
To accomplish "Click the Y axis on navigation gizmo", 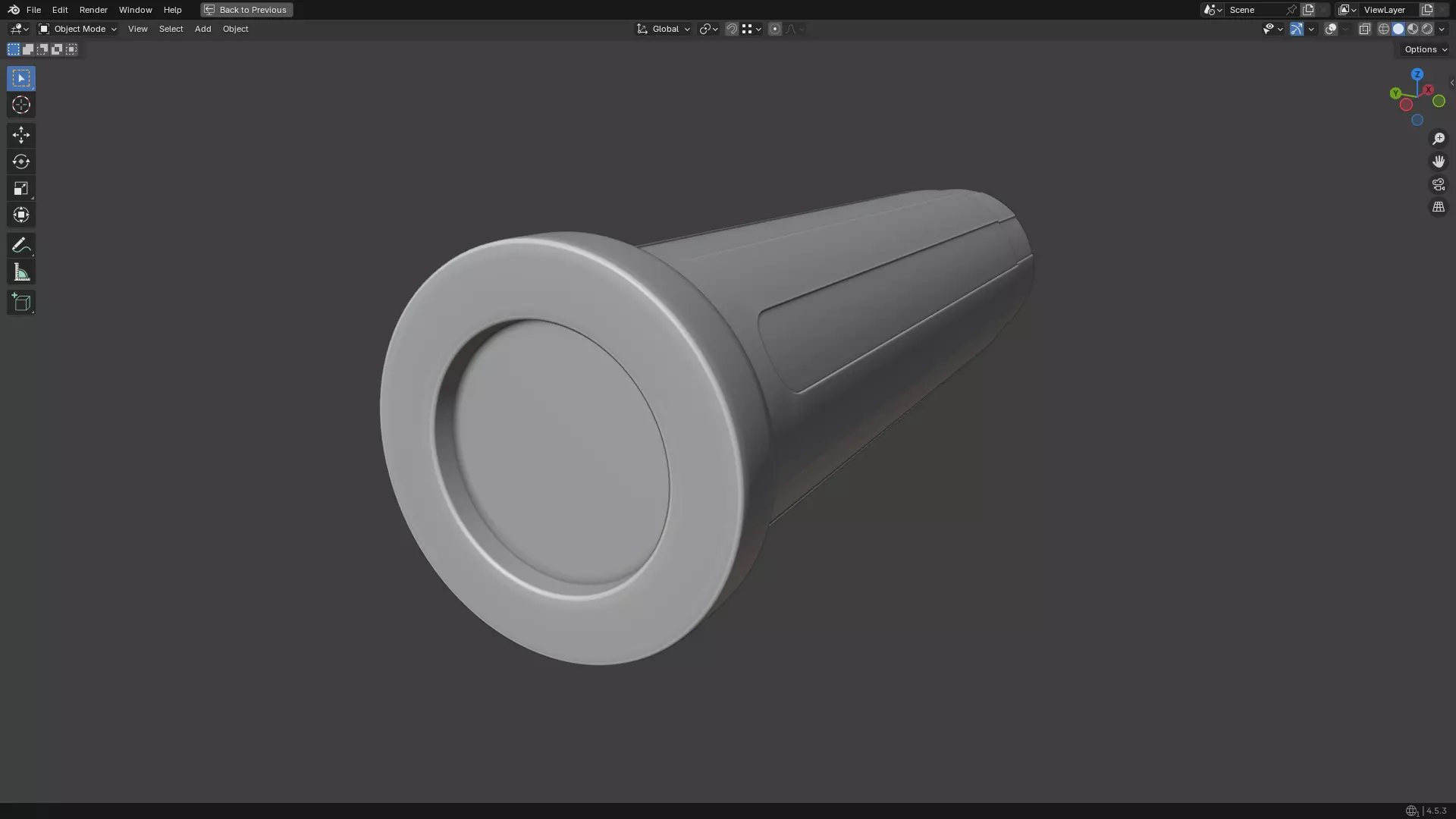I will click(1395, 93).
